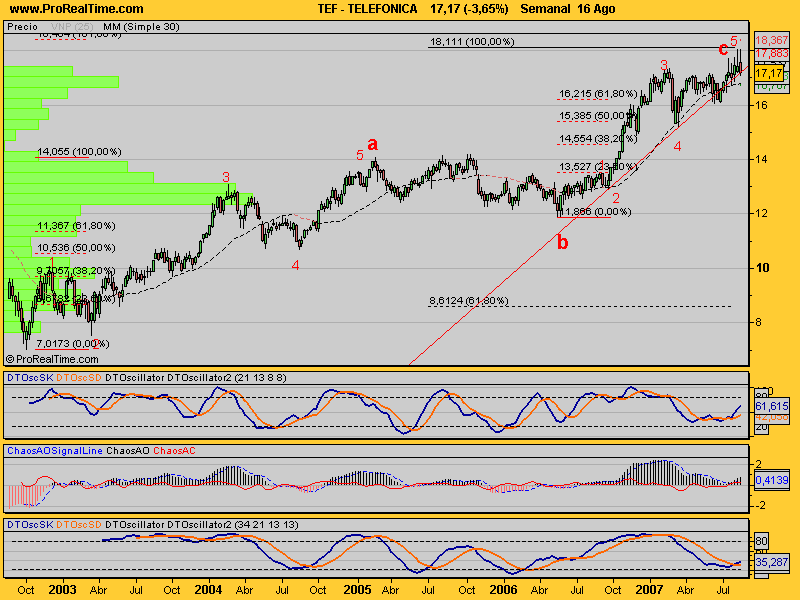Click the red ChaosAC indicator label
800x600 pixels.
pos(174,451)
